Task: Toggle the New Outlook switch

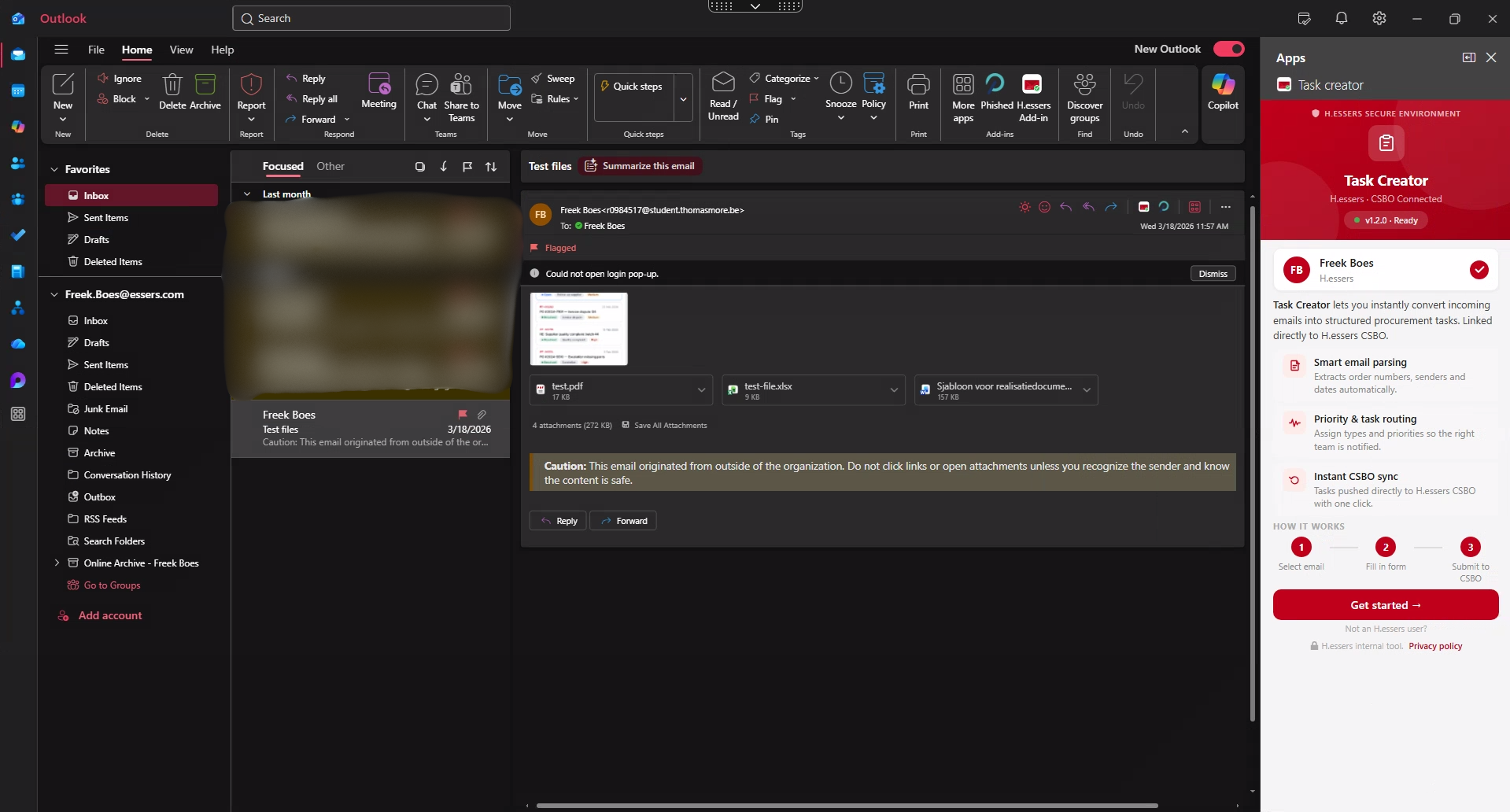Action: [1228, 49]
